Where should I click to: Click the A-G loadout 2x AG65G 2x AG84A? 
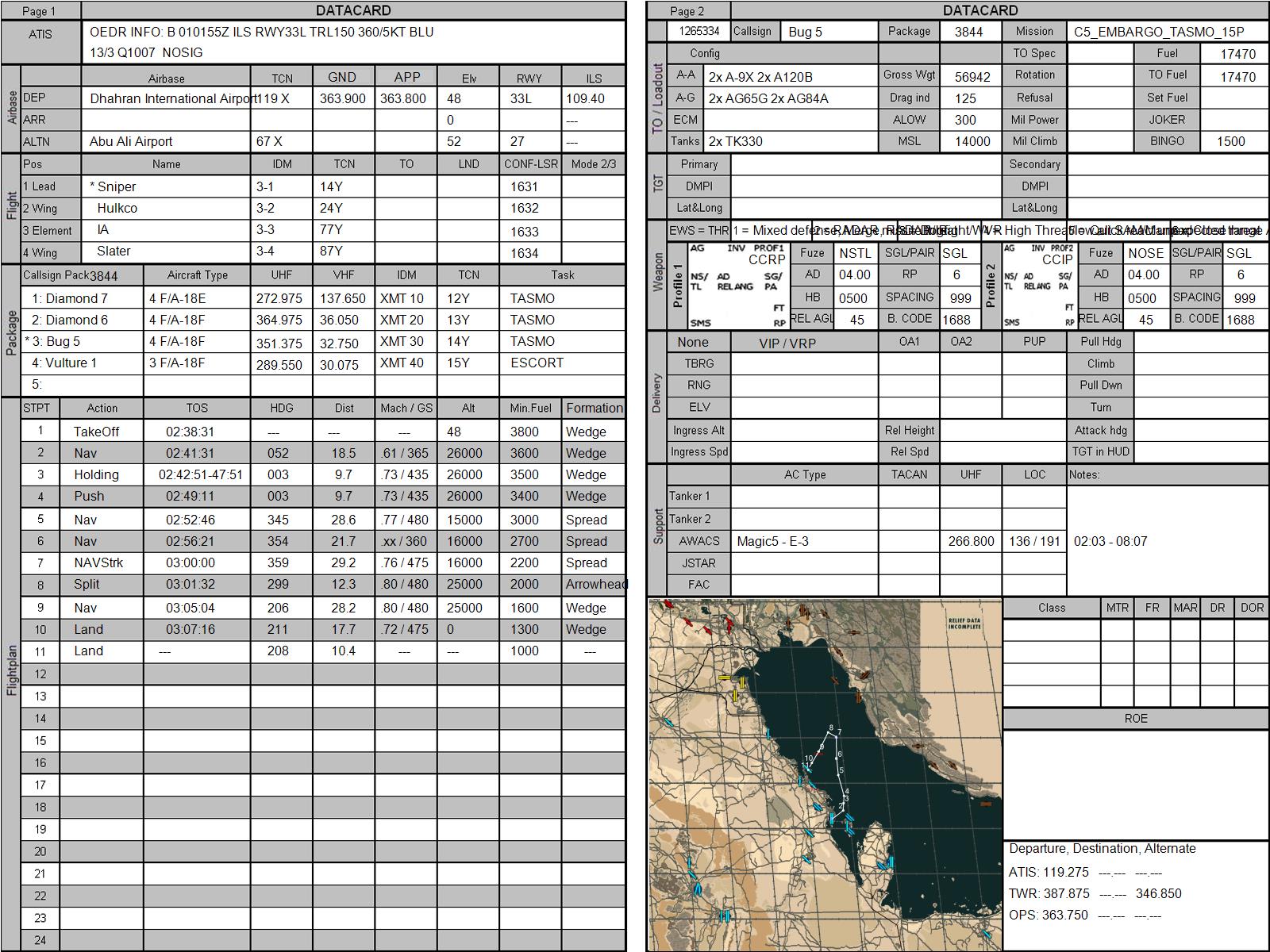[768, 98]
